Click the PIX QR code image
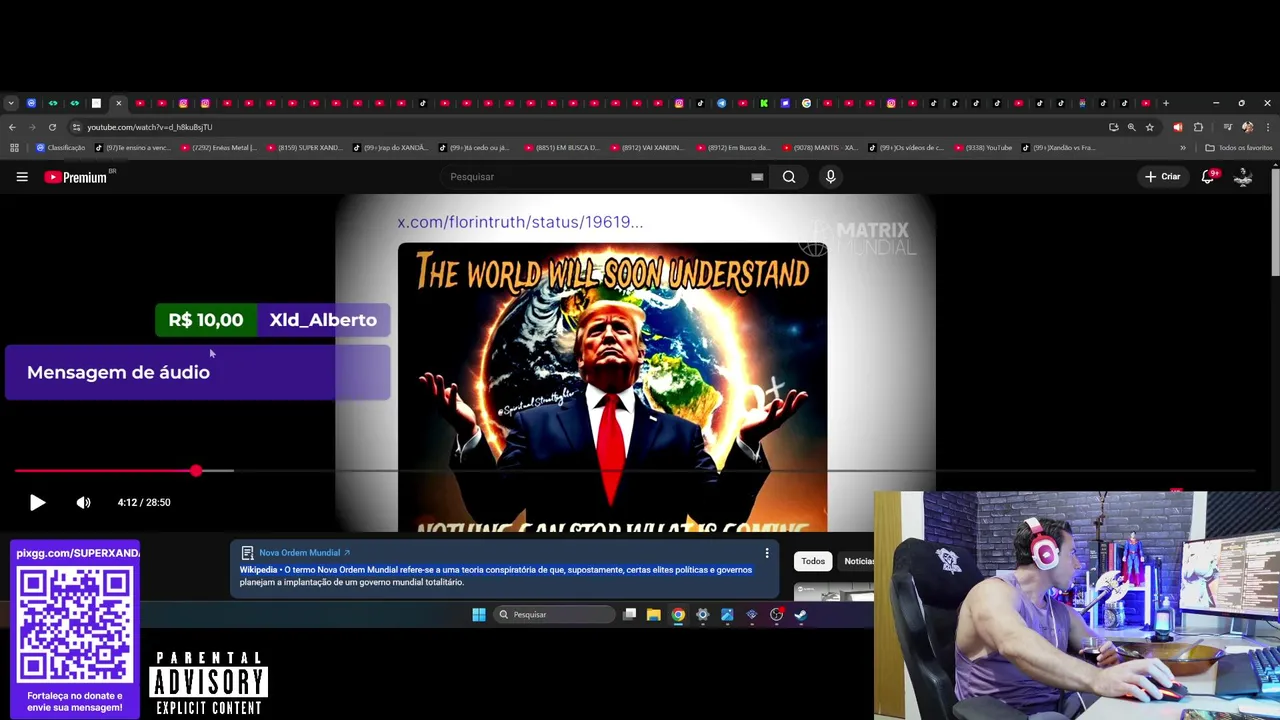 point(75,626)
